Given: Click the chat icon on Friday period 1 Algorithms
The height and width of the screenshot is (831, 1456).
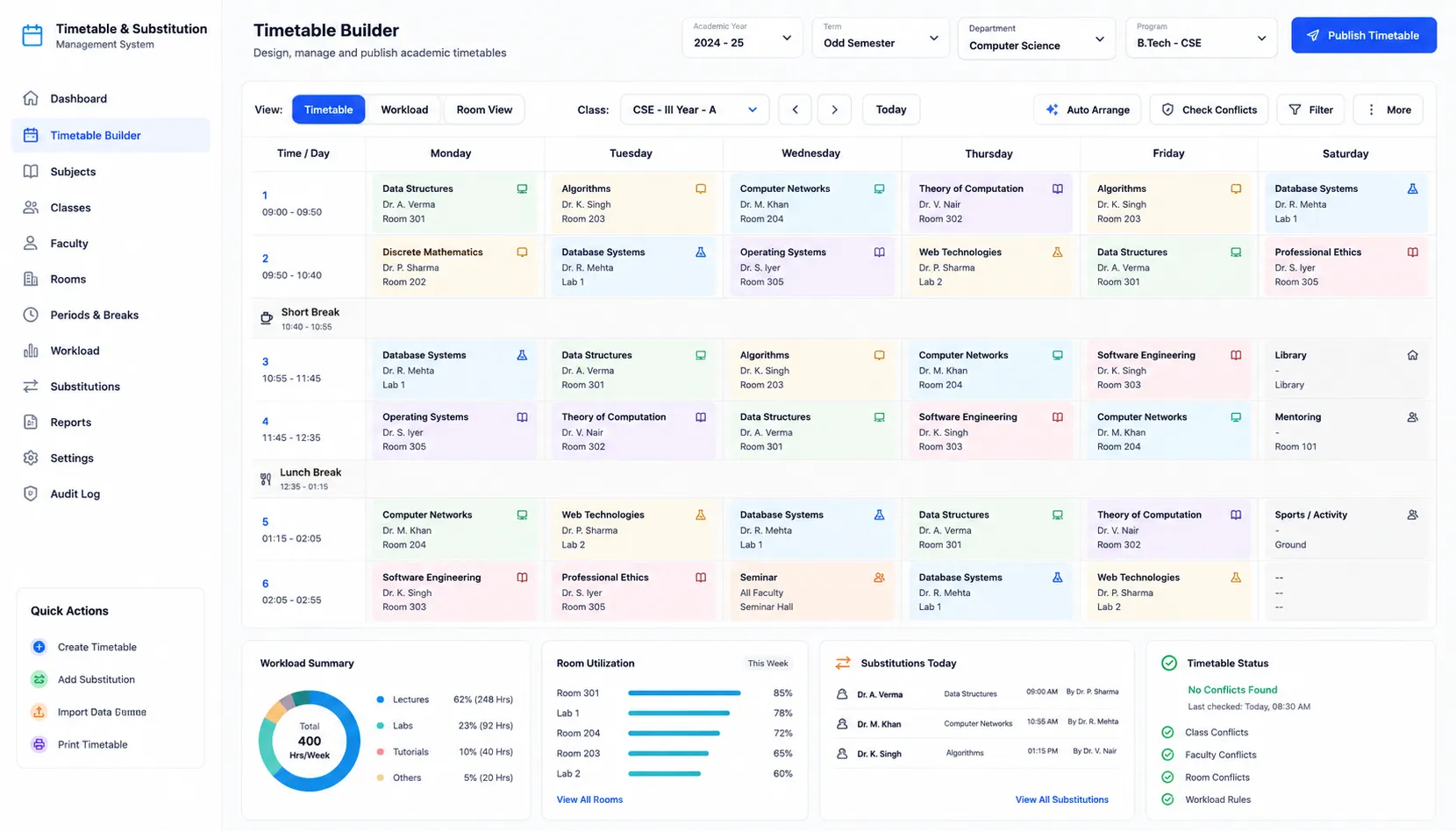Looking at the screenshot, I should click(x=1236, y=188).
